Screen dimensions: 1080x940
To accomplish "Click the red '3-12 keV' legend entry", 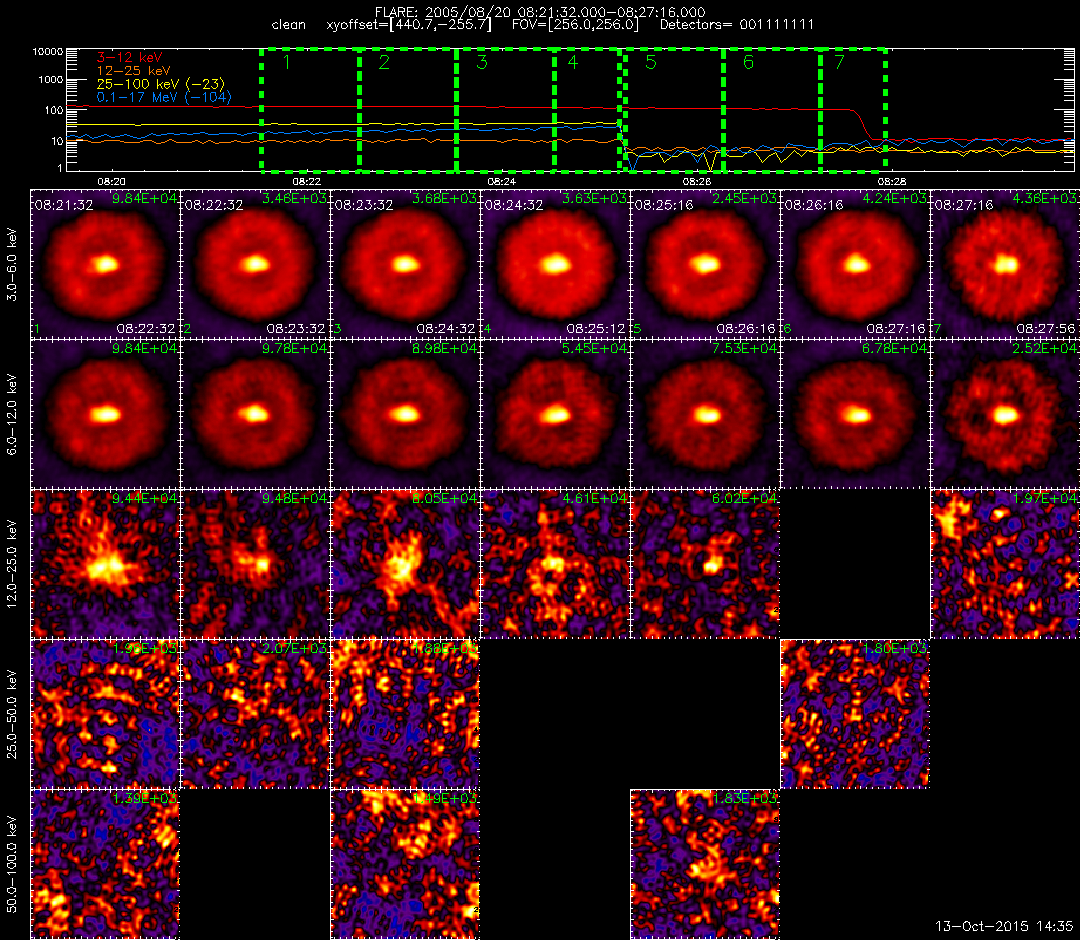I will (x=129, y=57).
